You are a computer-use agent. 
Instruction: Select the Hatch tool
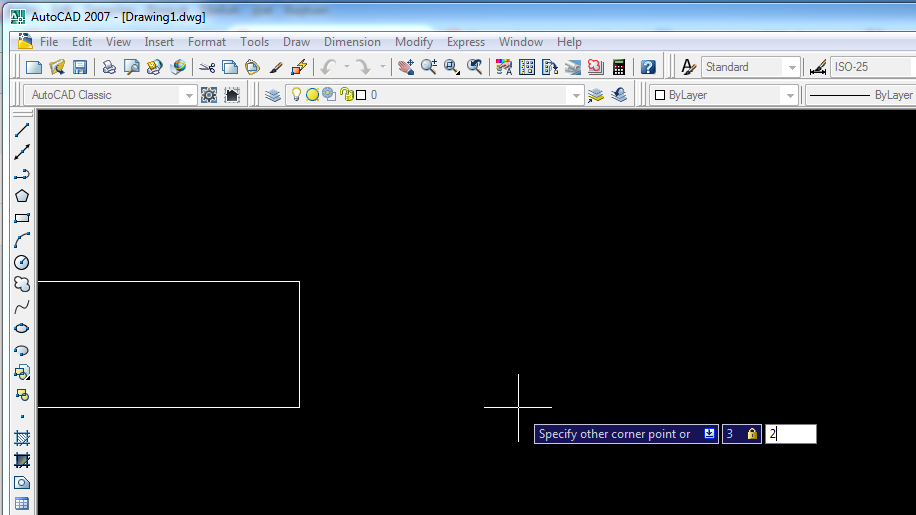click(22, 439)
